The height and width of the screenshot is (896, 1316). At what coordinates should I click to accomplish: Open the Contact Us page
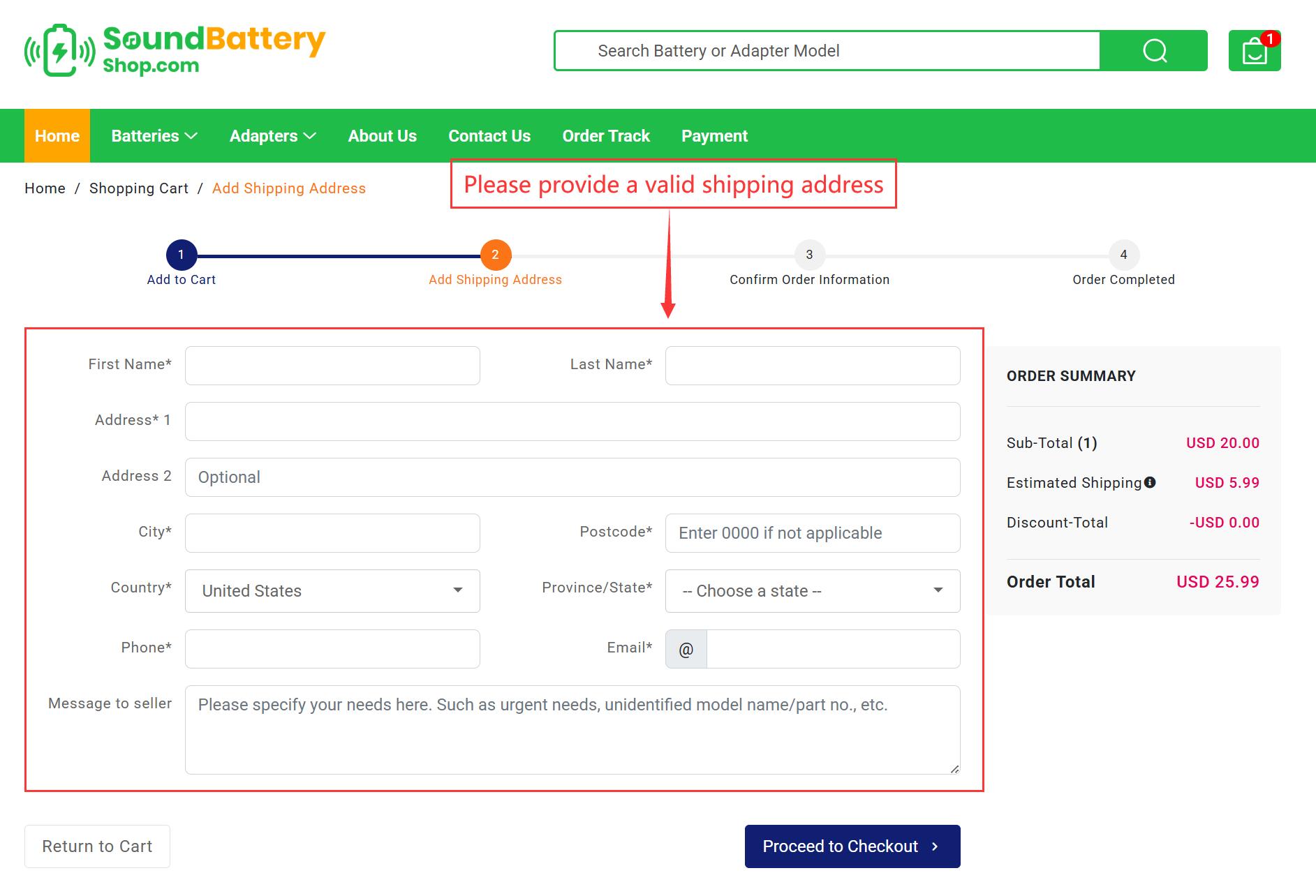(489, 136)
